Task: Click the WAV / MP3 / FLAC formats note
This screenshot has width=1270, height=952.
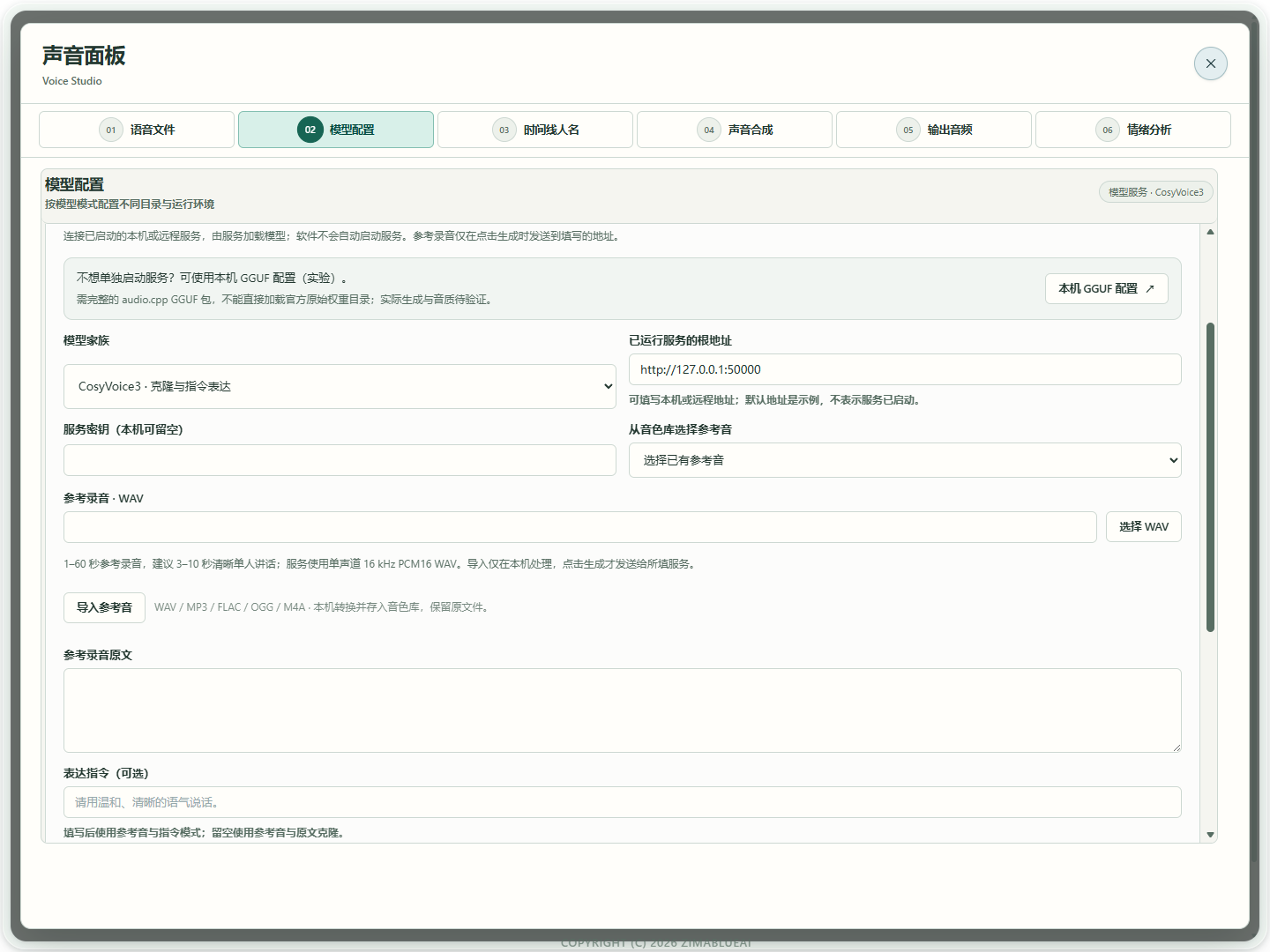Action: click(323, 607)
